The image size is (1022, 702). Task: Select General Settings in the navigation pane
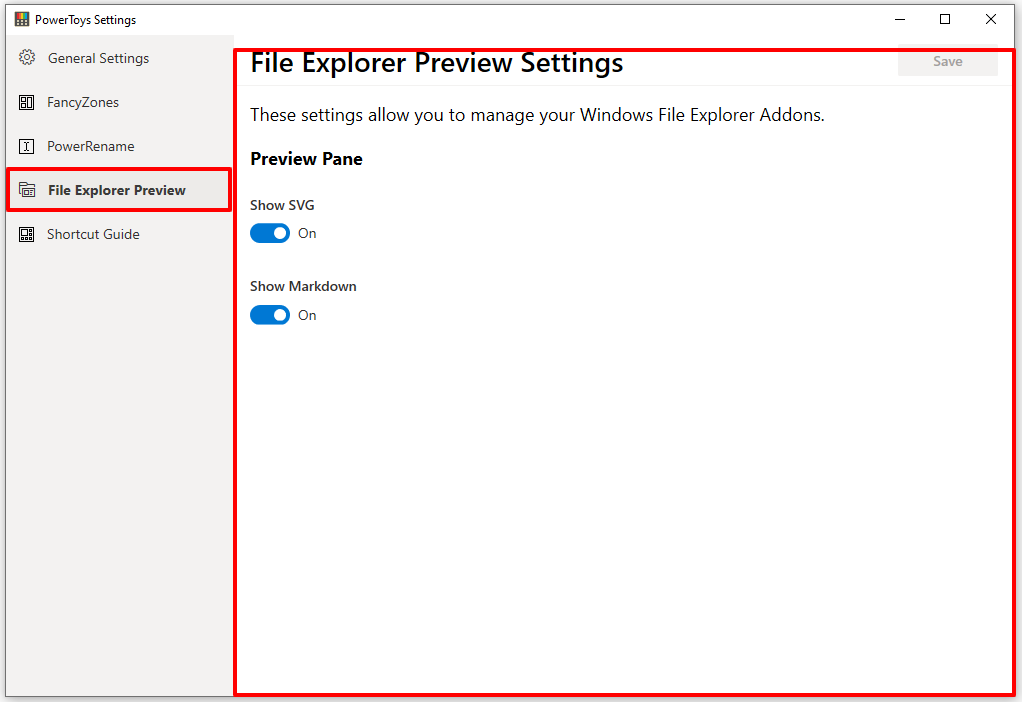click(x=97, y=58)
